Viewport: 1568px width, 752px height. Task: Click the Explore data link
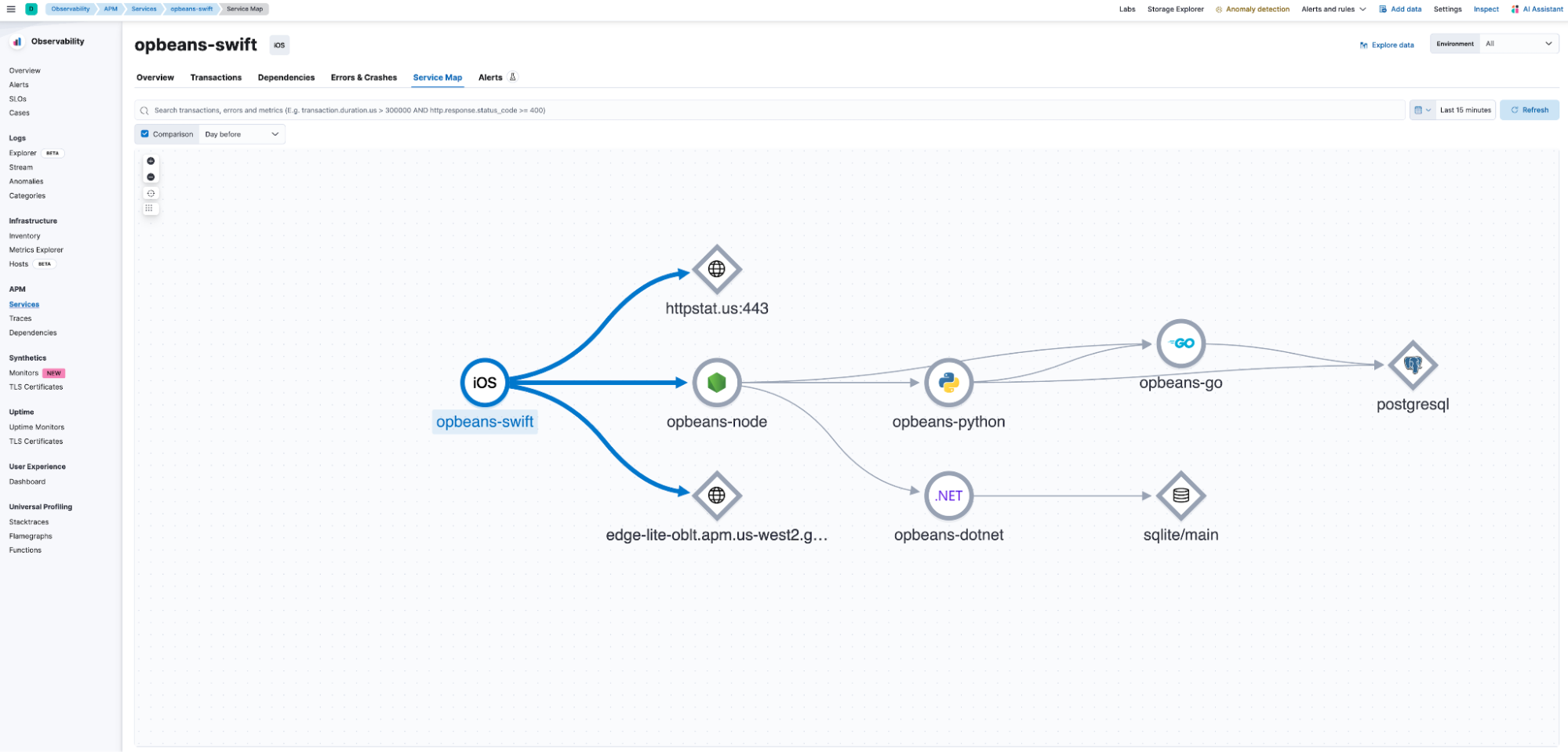tap(1387, 45)
